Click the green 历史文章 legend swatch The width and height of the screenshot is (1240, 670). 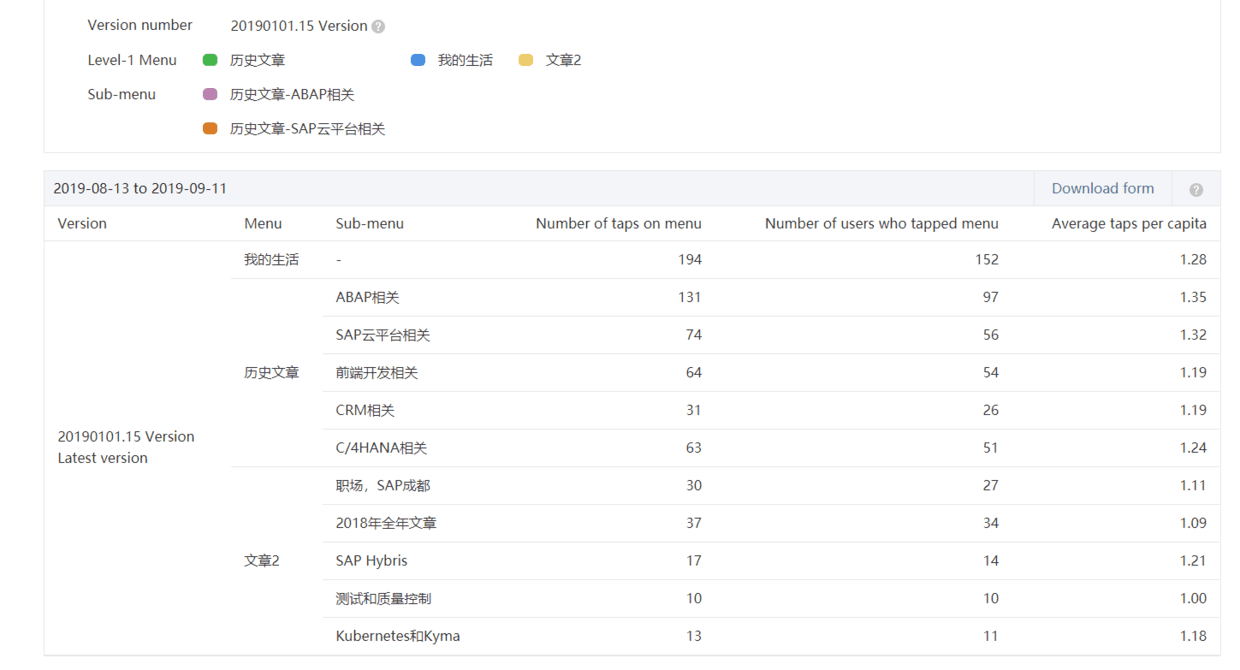pyautogui.click(x=210, y=60)
